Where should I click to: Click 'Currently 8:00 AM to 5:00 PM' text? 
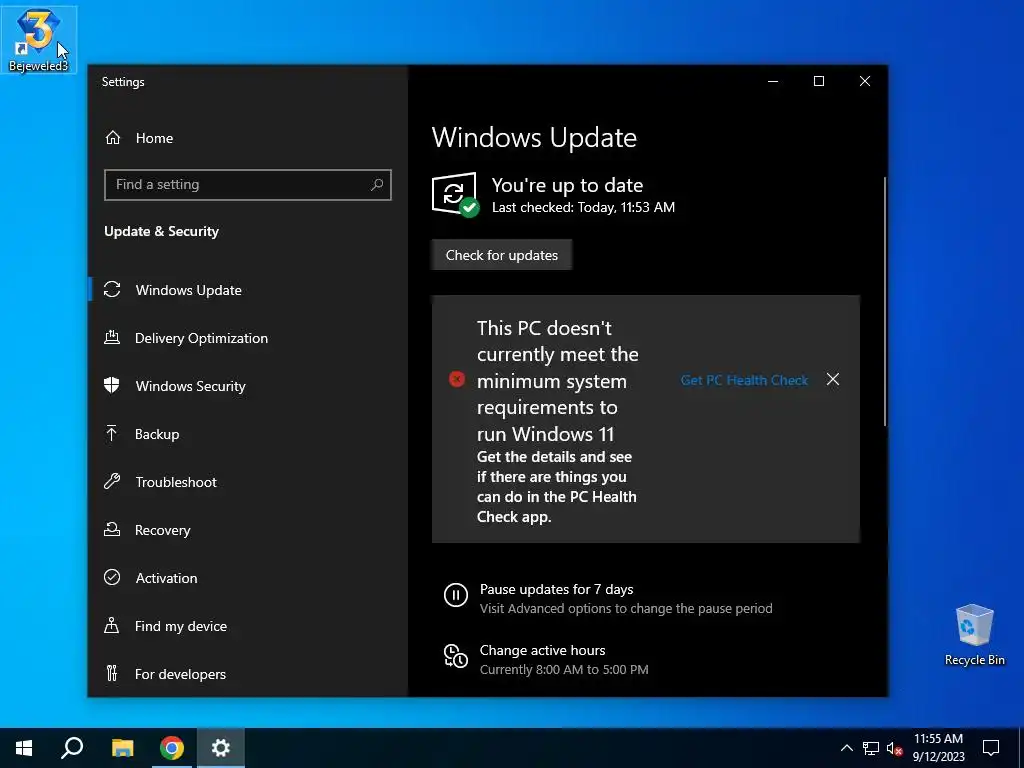coord(564,669)
